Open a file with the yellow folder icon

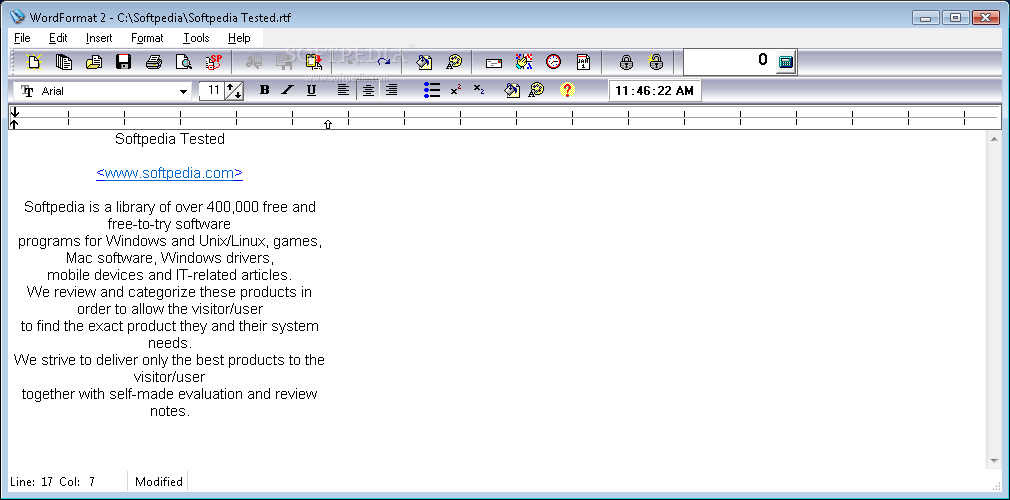point(94,62)
